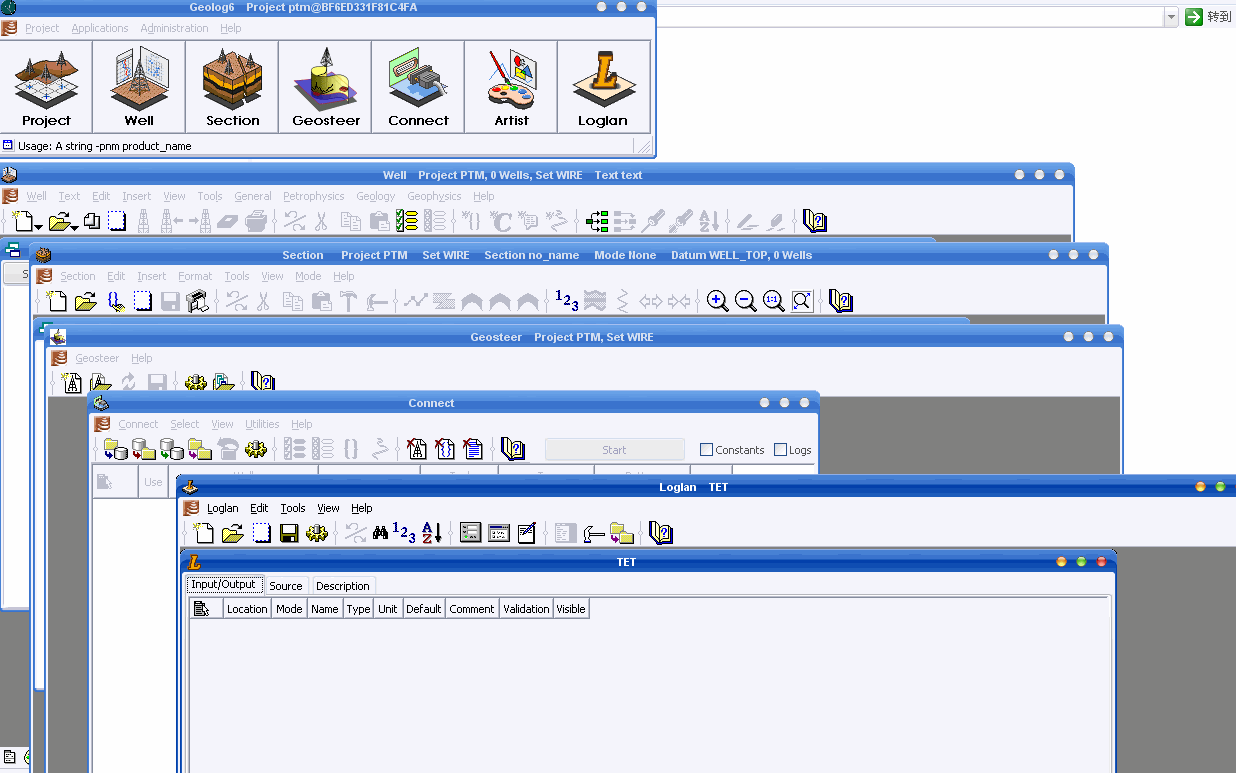Enable the Constants checkbox in Connect window
The height and width of the screenshot is (773, 1236).
point(706,450)
